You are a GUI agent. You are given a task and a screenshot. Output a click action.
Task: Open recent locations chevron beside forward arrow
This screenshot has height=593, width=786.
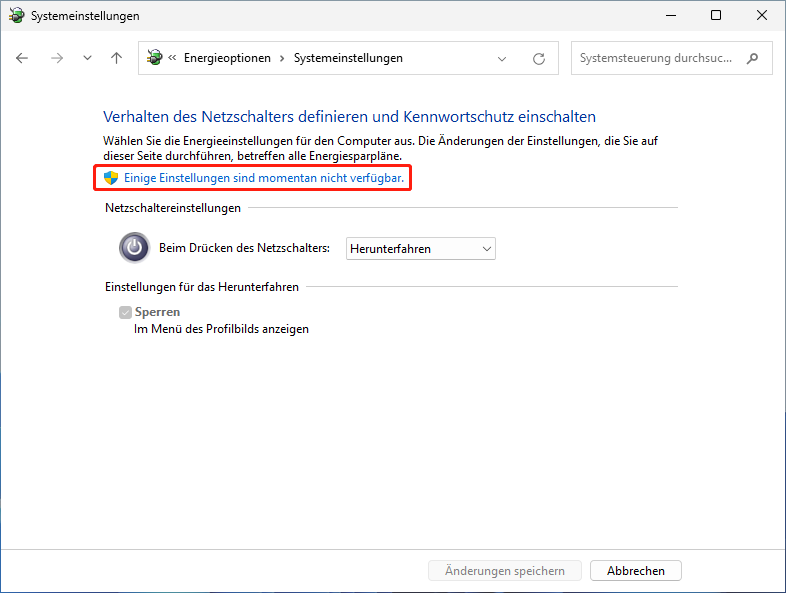[x=87, y=58]
